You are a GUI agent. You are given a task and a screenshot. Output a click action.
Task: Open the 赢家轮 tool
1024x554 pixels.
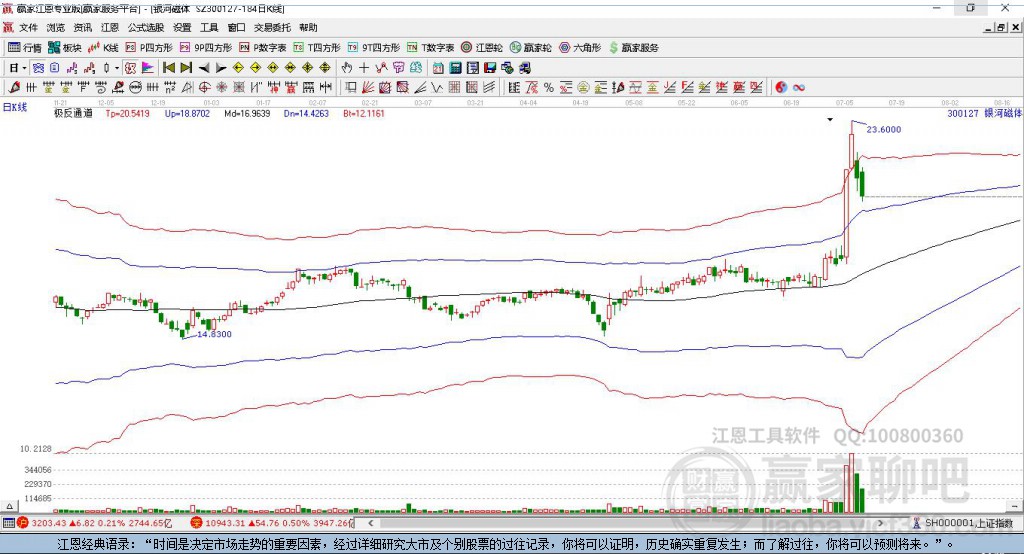click(x=530, y=48)
